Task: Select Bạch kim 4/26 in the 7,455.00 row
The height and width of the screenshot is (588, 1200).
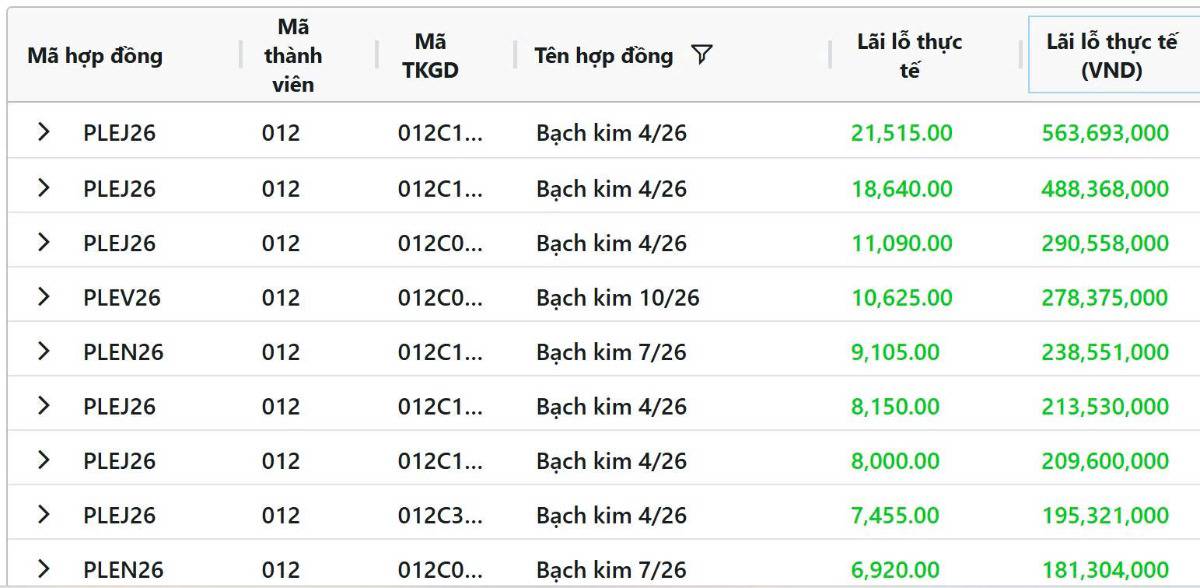Action: tap(611, 515)
